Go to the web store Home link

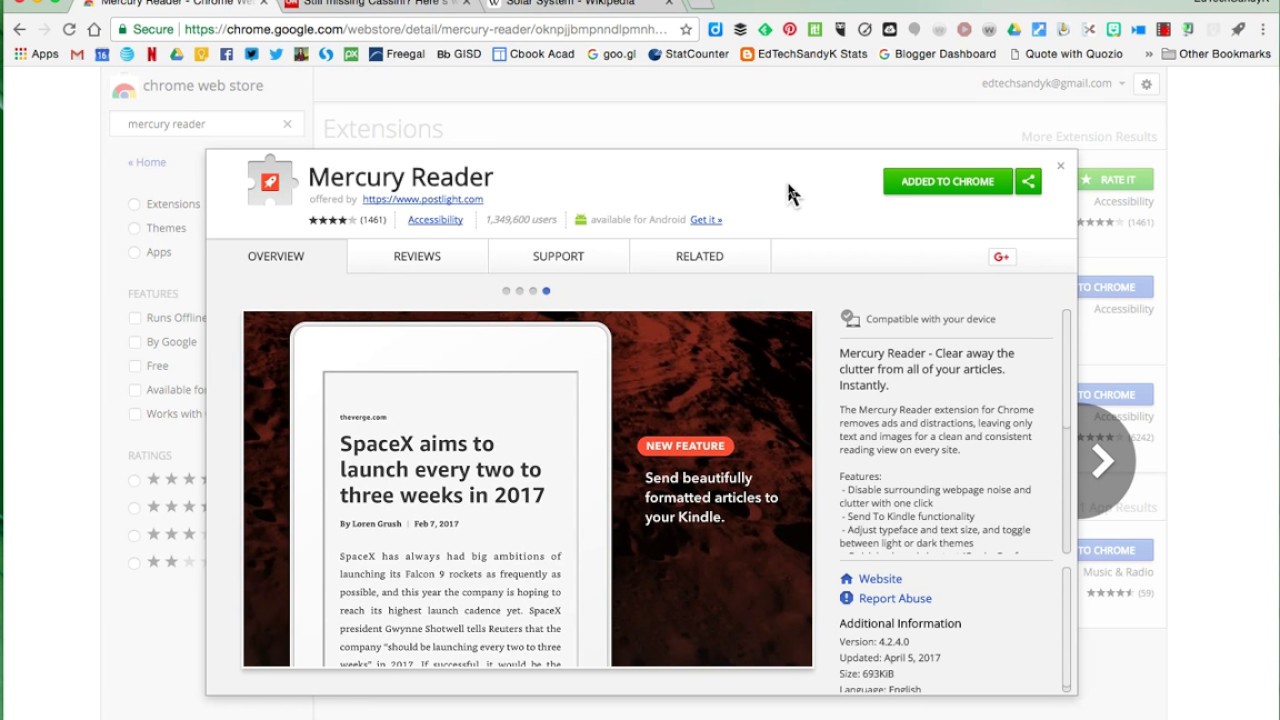[x=147, y=162]
